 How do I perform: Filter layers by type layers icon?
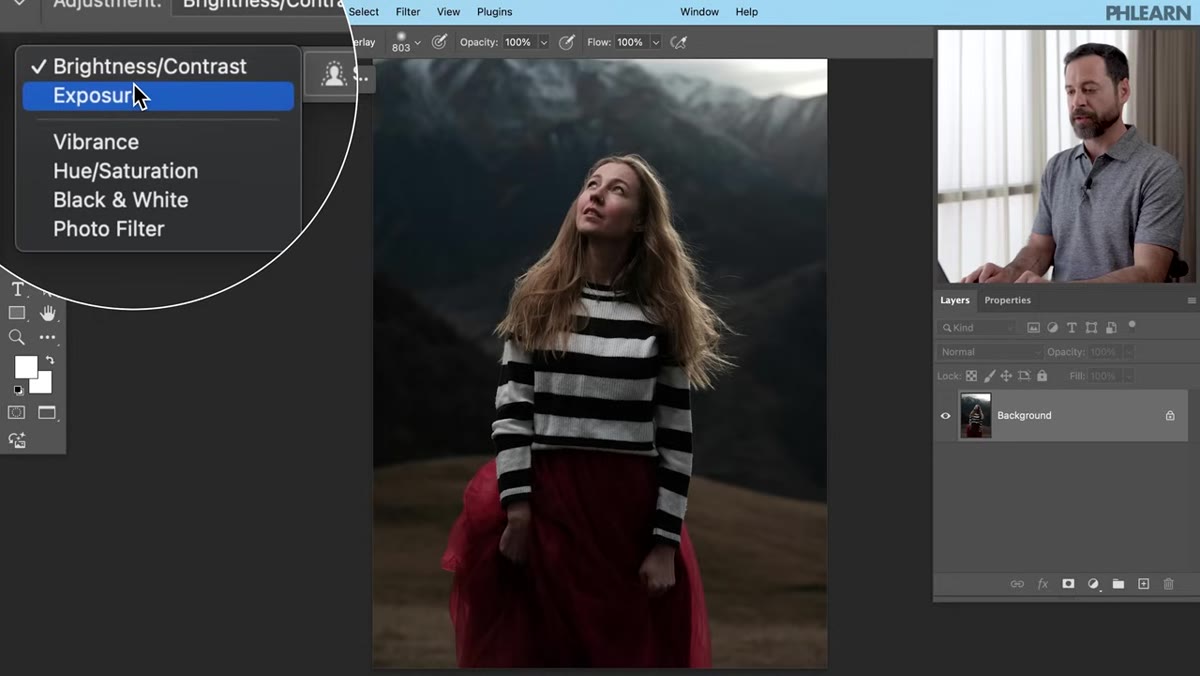click(1072, 327)
